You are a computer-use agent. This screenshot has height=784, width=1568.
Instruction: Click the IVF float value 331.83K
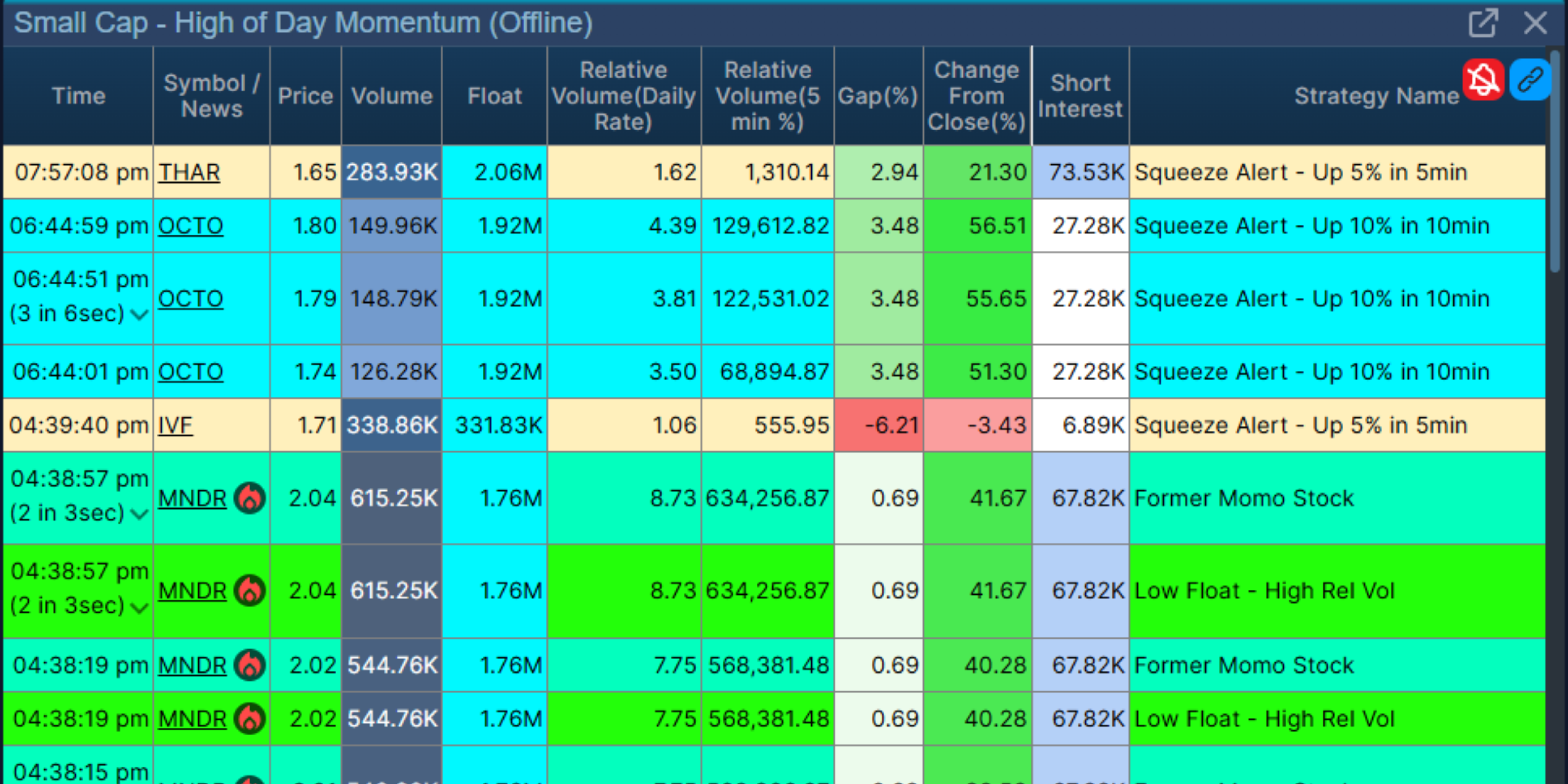tap(494, 426)
